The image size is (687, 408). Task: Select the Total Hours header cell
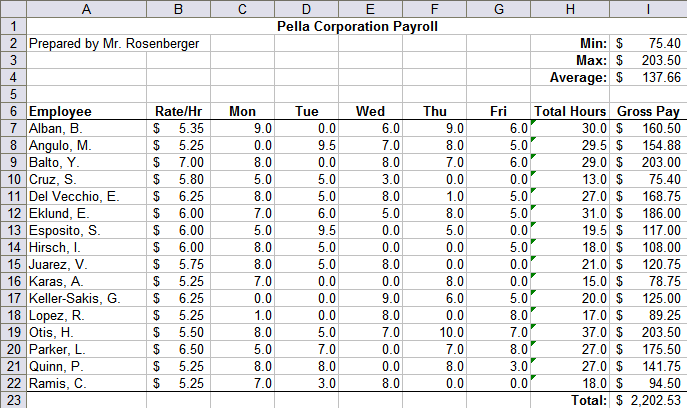click(570, 111)
